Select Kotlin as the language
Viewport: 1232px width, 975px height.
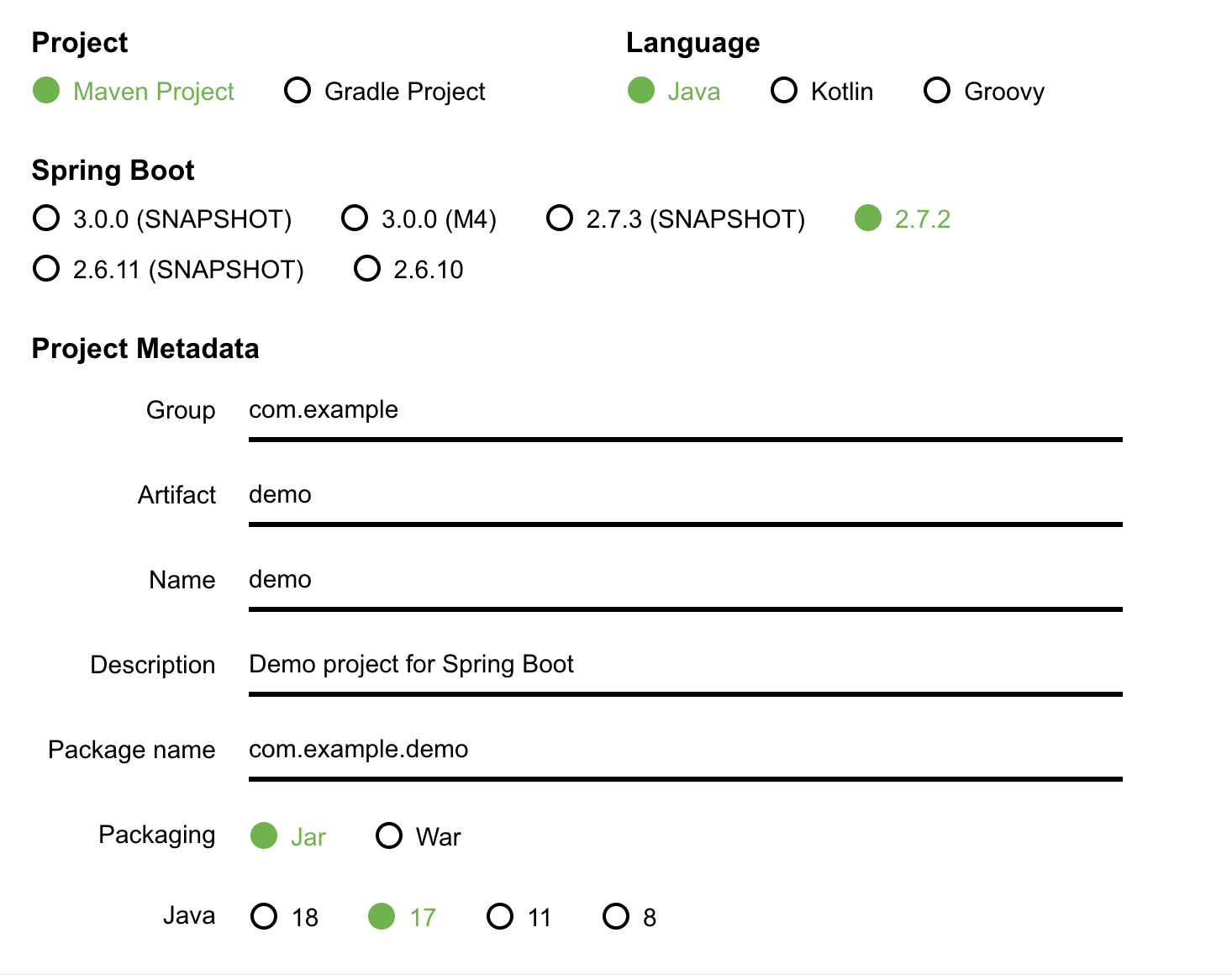click(784, 91)
